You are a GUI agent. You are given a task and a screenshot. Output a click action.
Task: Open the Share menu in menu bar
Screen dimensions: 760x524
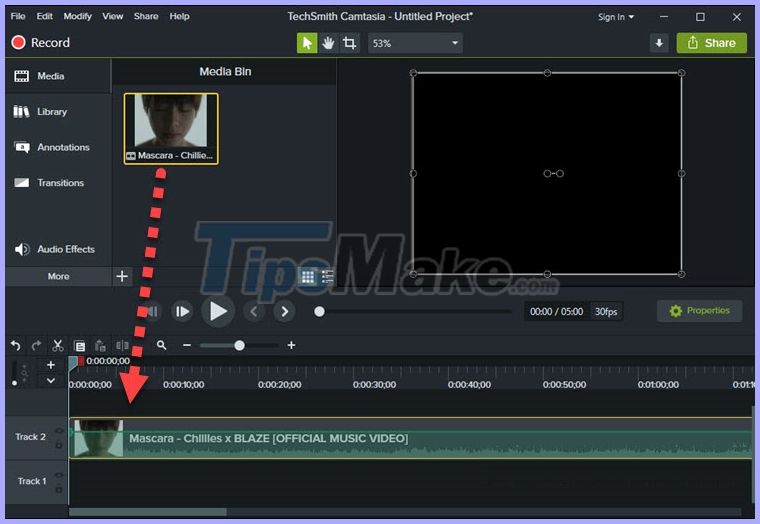[146, 16]
